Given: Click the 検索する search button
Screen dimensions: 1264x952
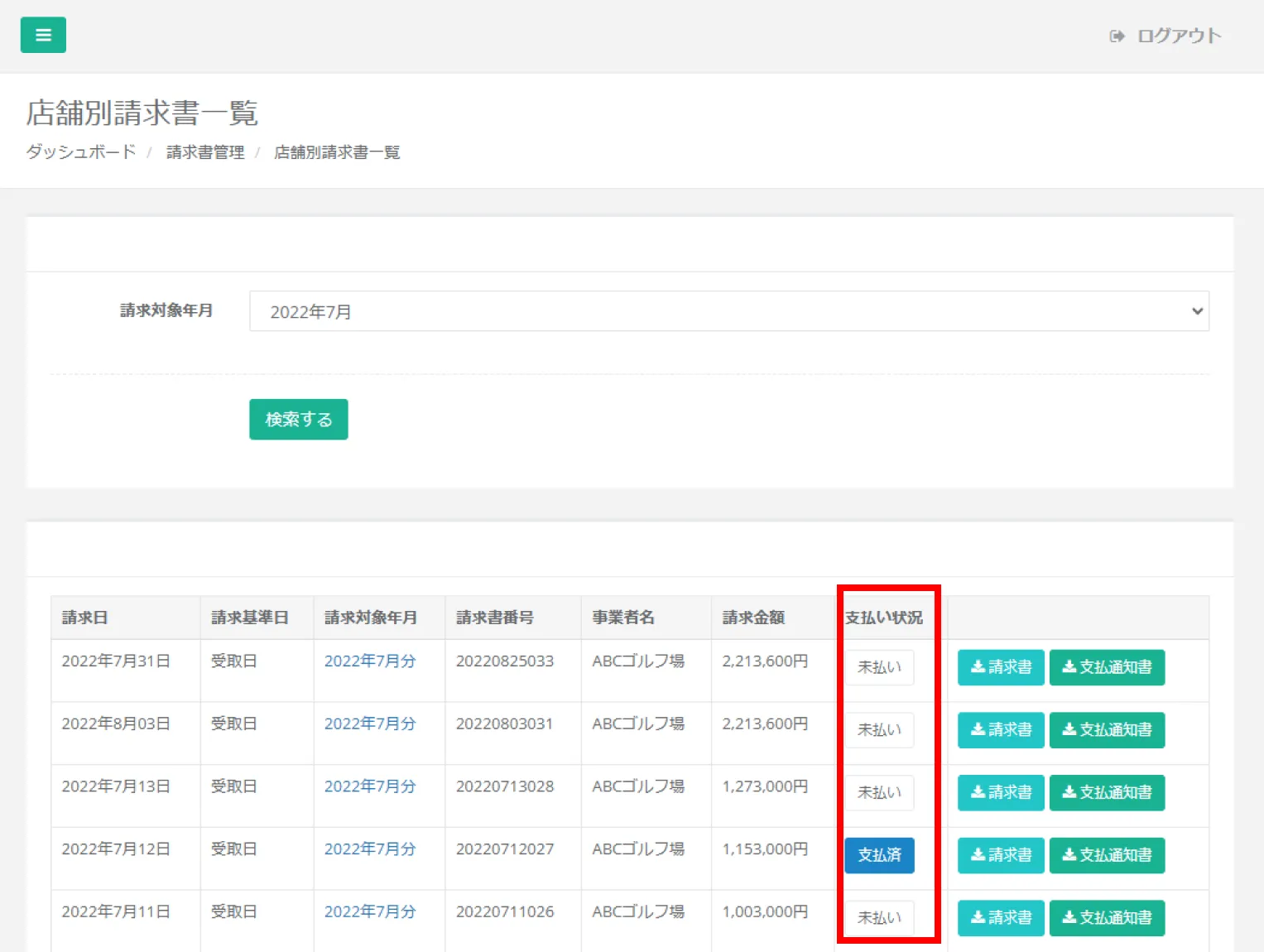Looking at the screenshot, I should (x=299, y=419).
